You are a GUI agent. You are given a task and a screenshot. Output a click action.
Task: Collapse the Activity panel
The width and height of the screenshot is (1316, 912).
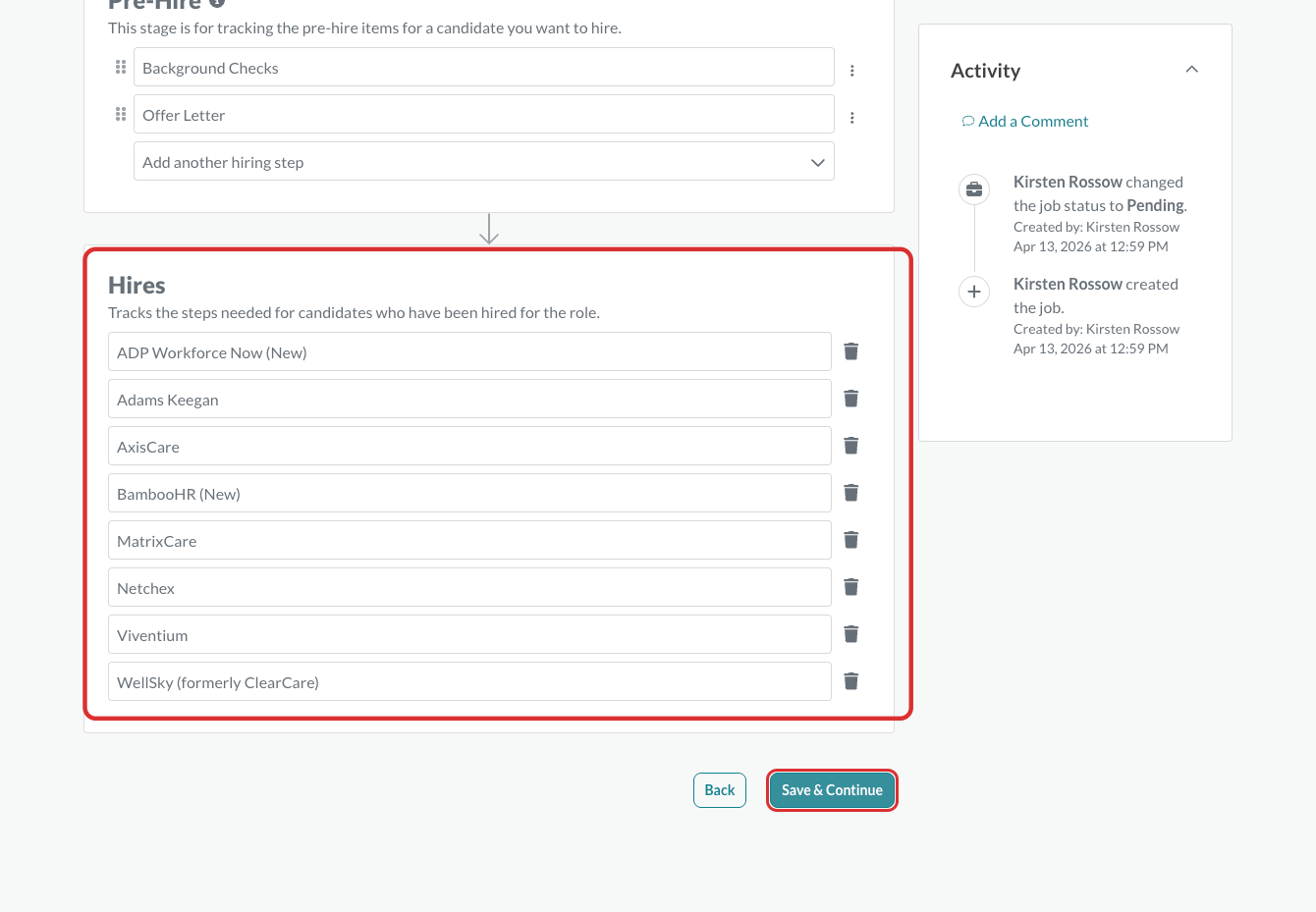[x=1192, y=70]
